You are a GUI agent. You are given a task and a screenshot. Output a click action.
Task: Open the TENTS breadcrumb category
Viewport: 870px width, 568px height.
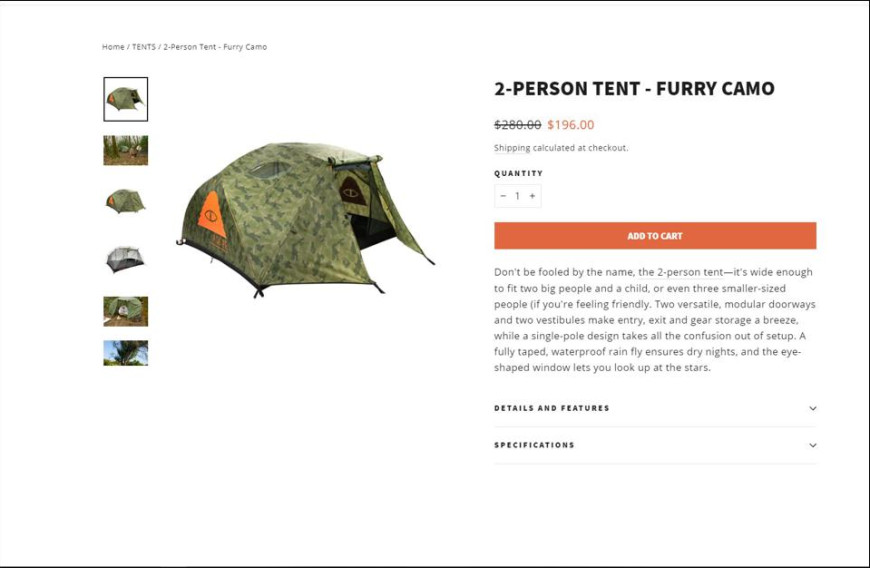tap(144, 47)
